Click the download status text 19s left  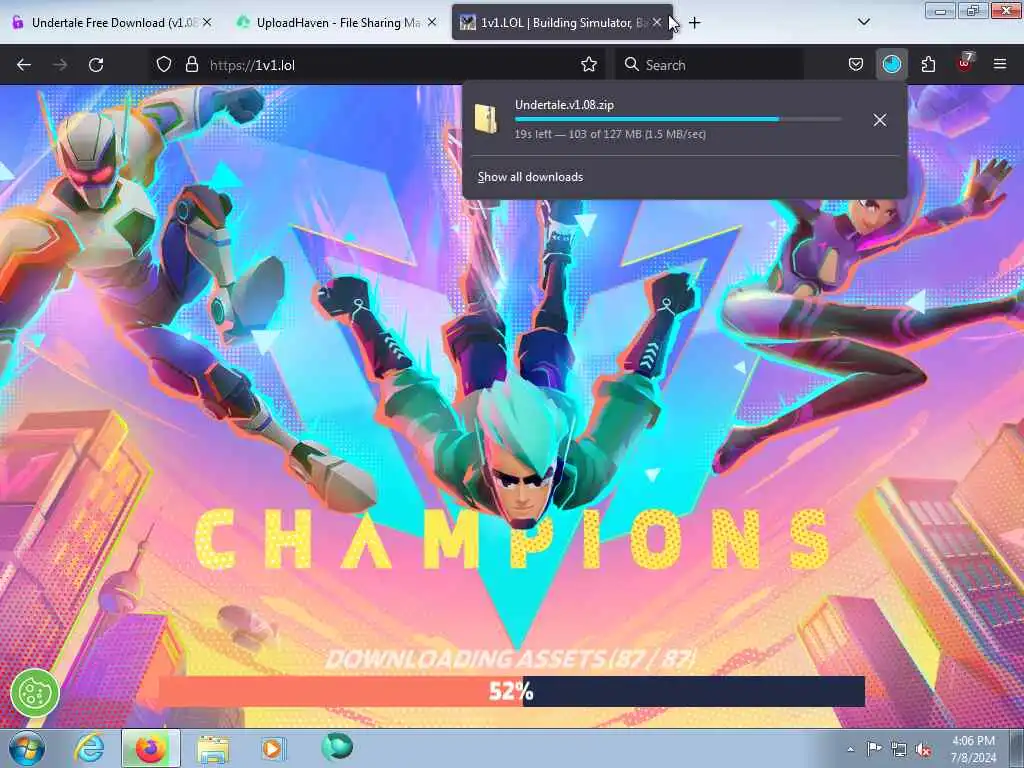point(610,135)
